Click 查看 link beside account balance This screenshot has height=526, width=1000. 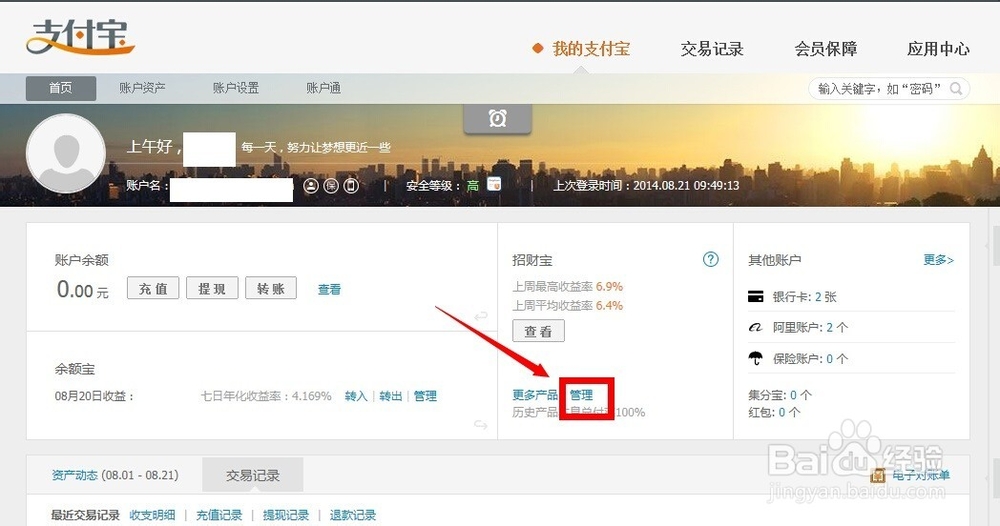329,289
